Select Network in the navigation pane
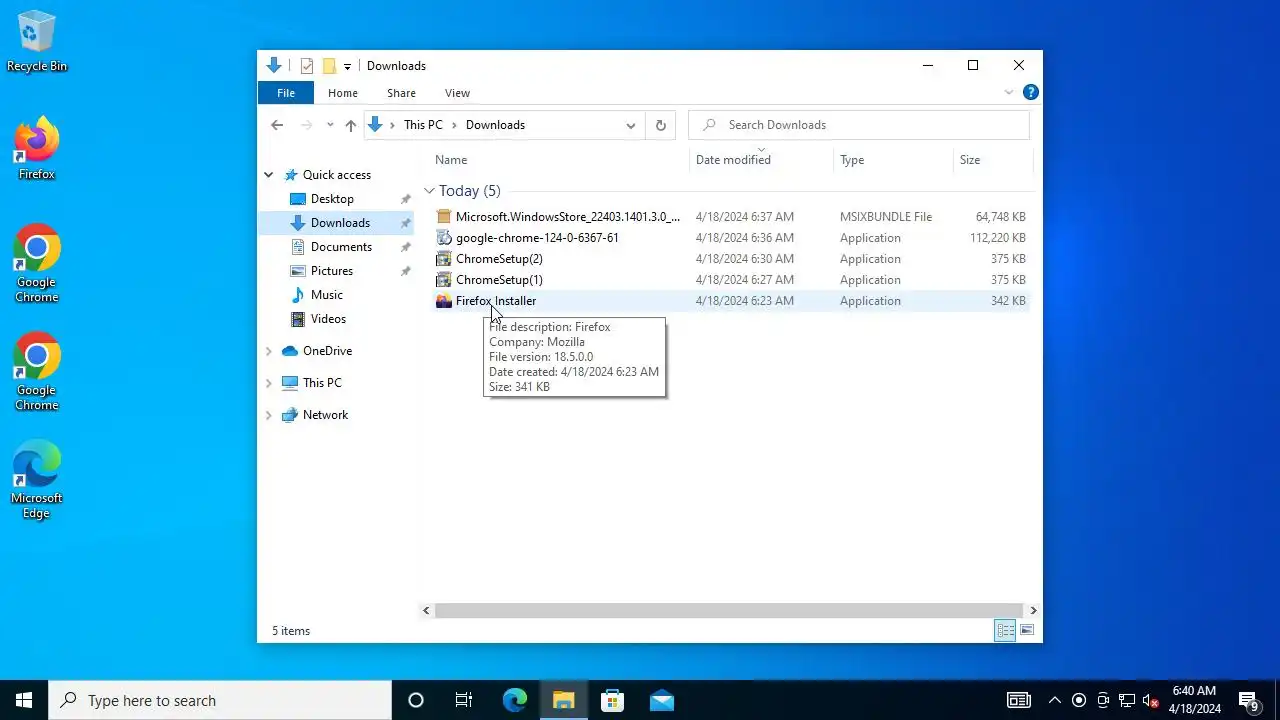1280x720 pixels. click(x=325, y=415)
